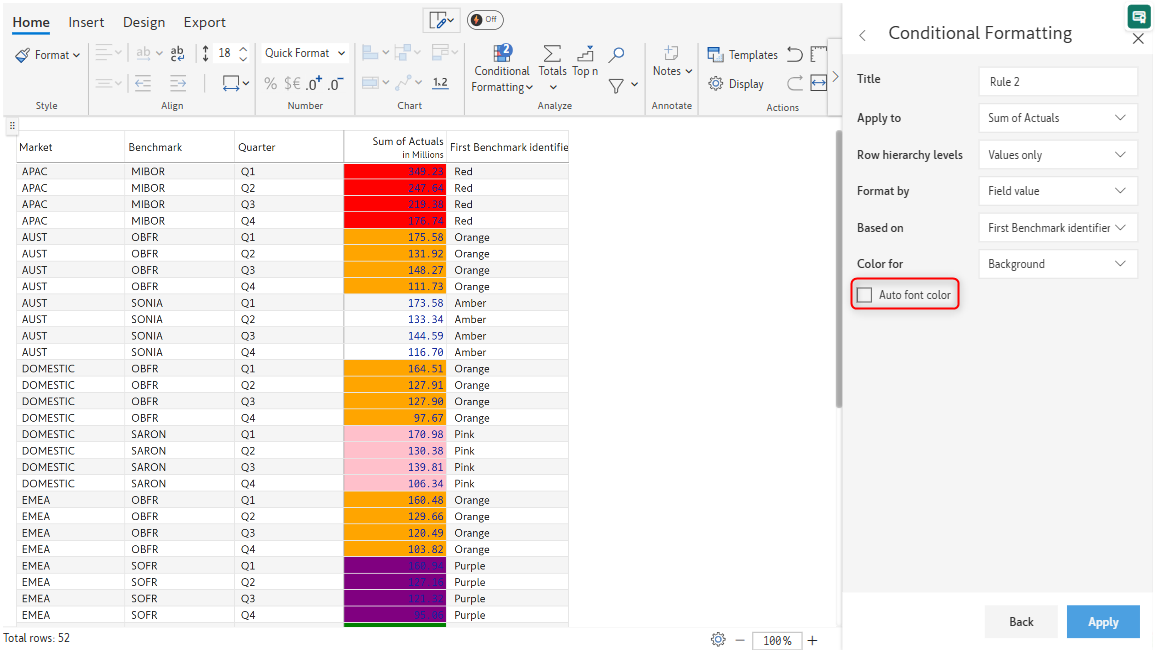This screenshot has height=650, width=1155.
Task: Click the Title input field
Action: pos(1057,82)
